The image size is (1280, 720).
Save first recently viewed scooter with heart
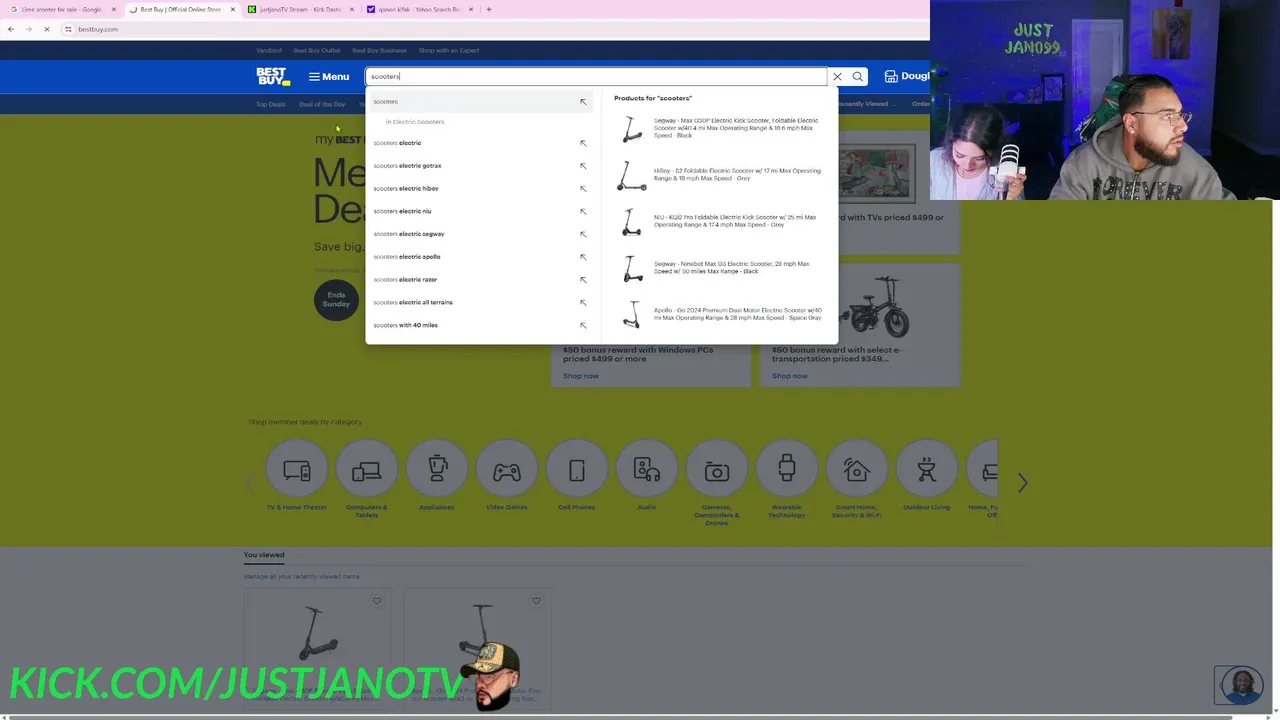pyautogui.click(x=377, y=601)
